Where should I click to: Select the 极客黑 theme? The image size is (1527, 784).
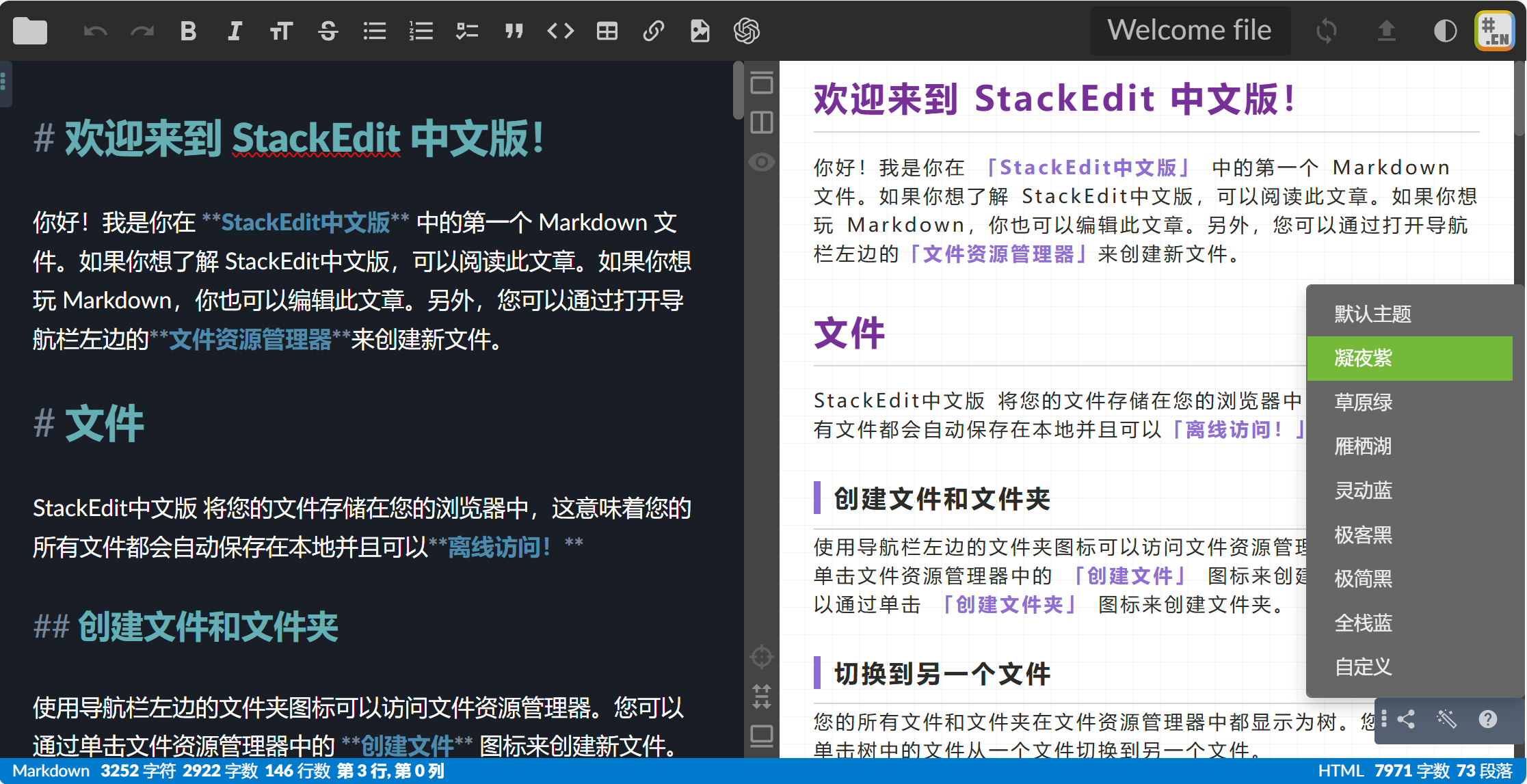[x=1362, y=535]
